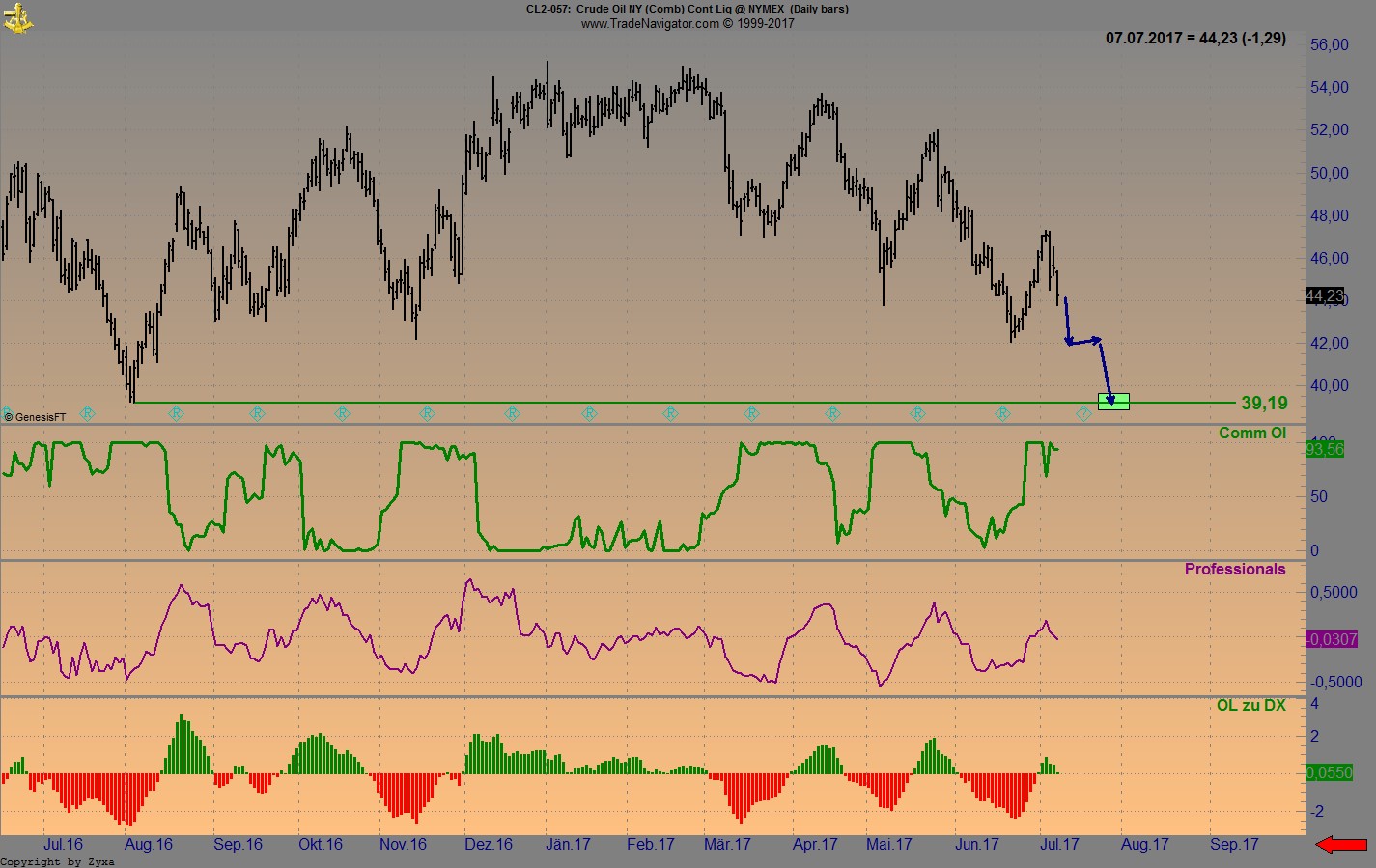Click the rollover diamond marker under Dez.16

coord(512,413)
